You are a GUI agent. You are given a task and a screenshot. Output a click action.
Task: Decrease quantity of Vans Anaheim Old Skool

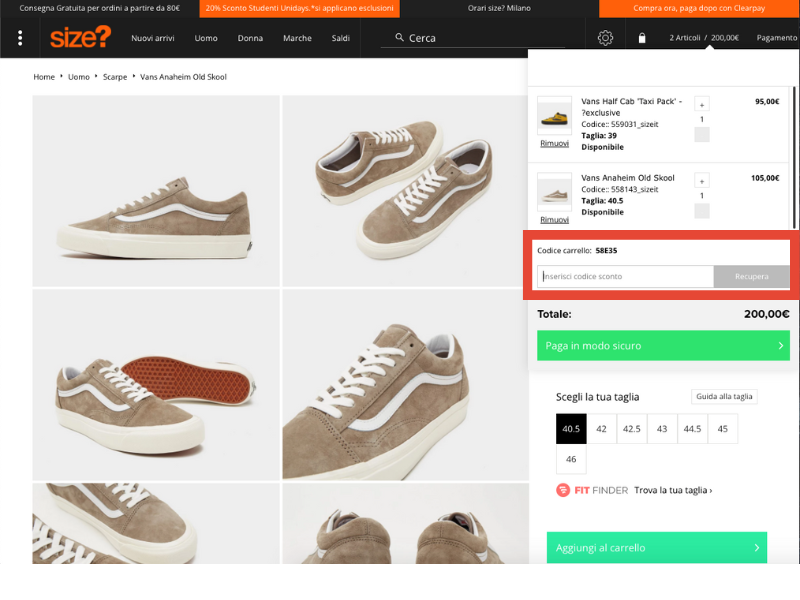point(701,211)
